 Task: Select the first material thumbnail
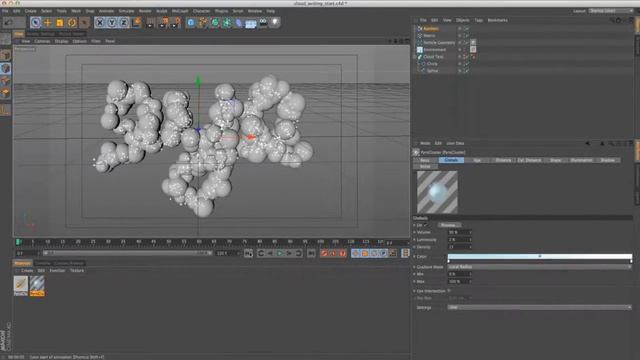pos(20,285)
